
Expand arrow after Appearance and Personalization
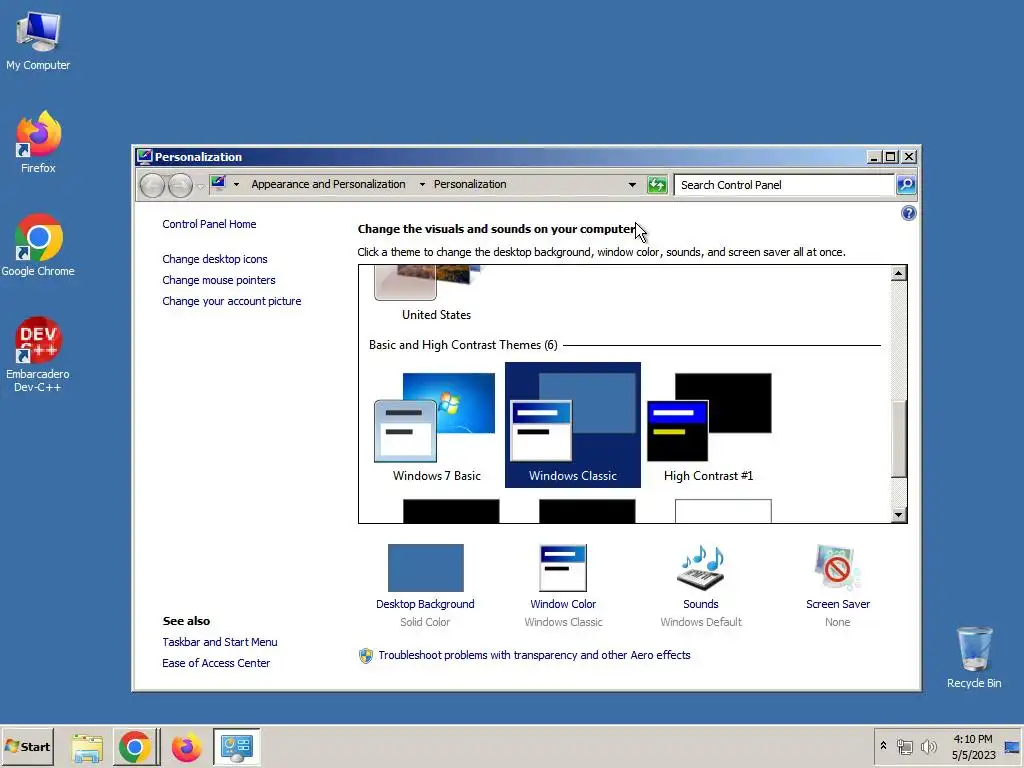[422, 185]
